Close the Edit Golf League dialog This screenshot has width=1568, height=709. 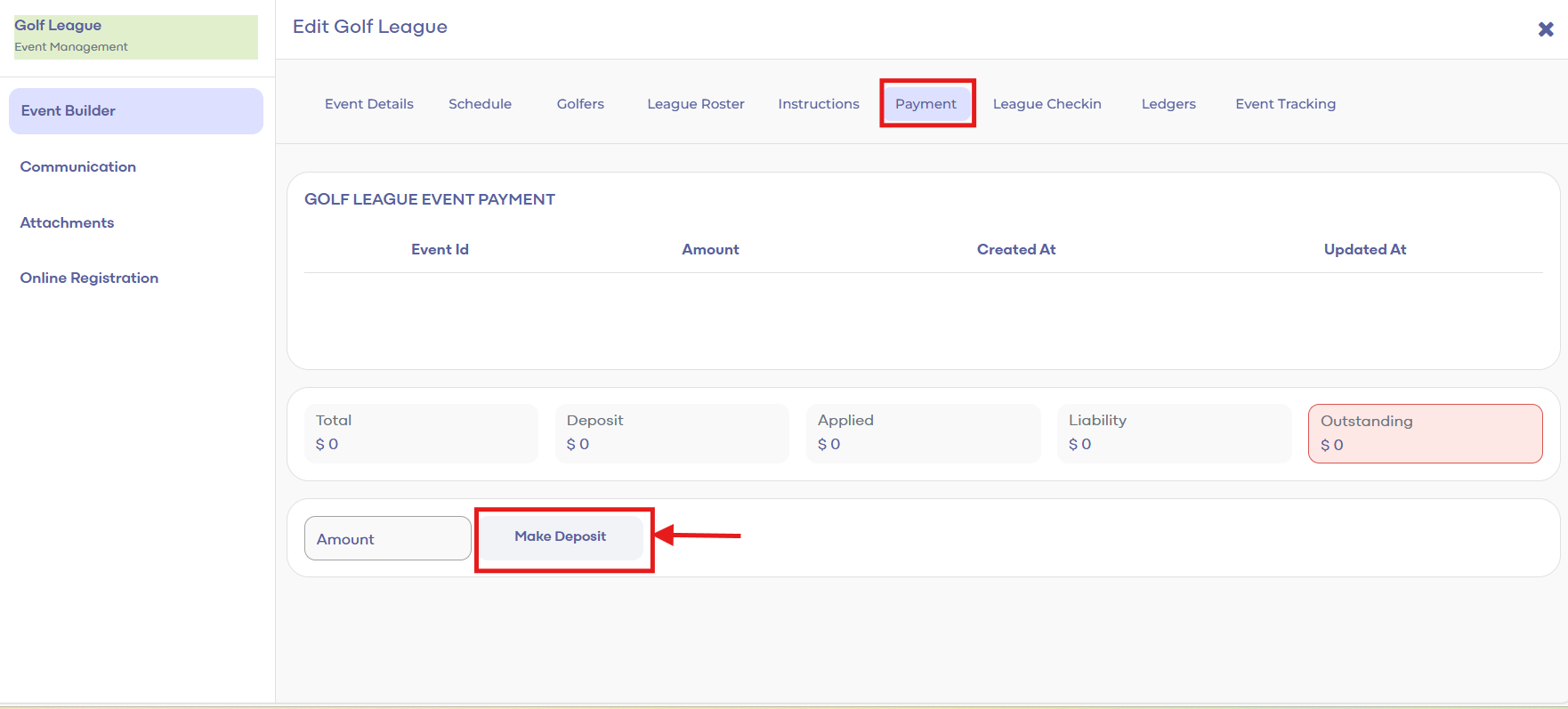(1546, 29)
